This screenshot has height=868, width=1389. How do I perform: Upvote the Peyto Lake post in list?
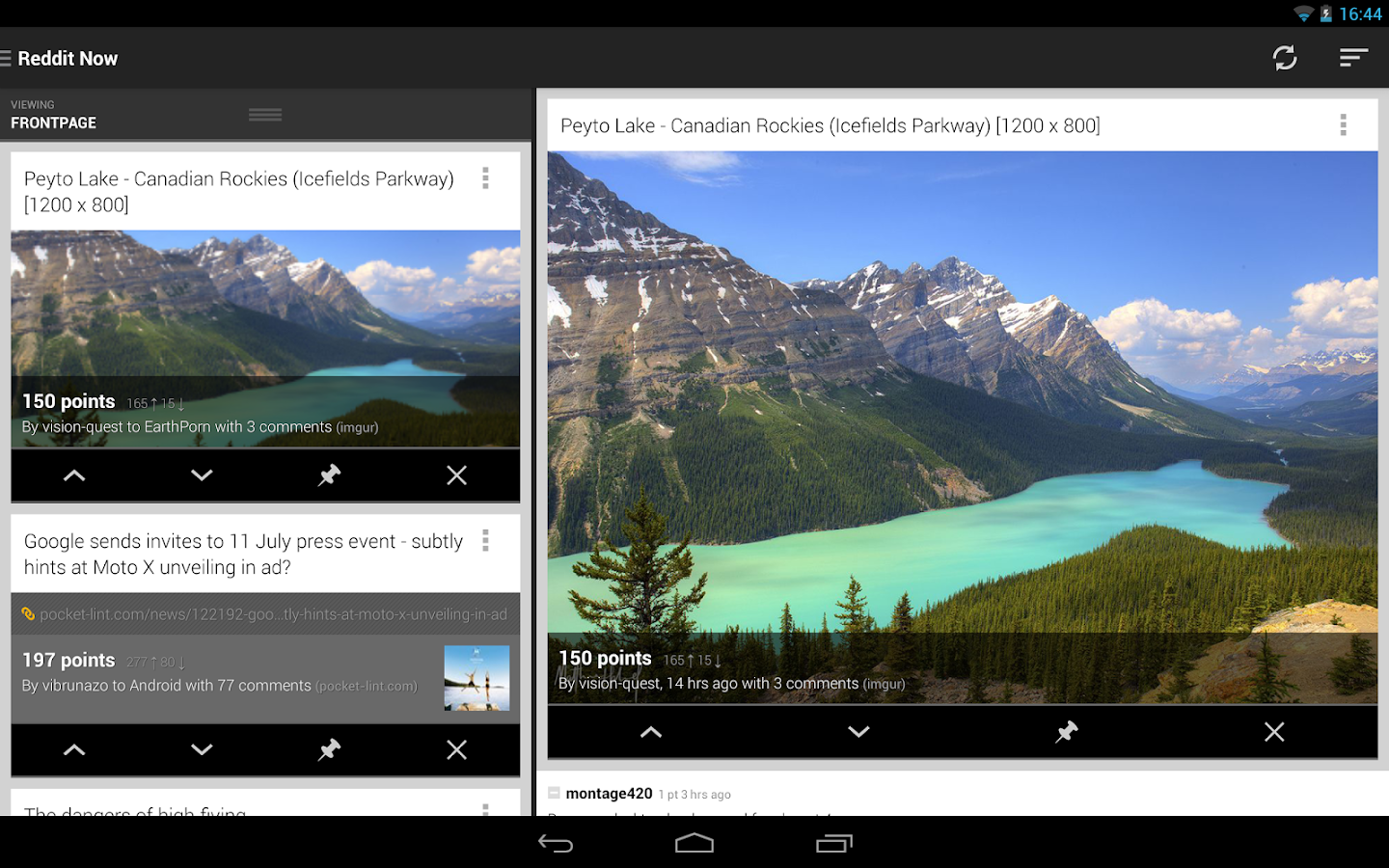[x=74, y=475]
